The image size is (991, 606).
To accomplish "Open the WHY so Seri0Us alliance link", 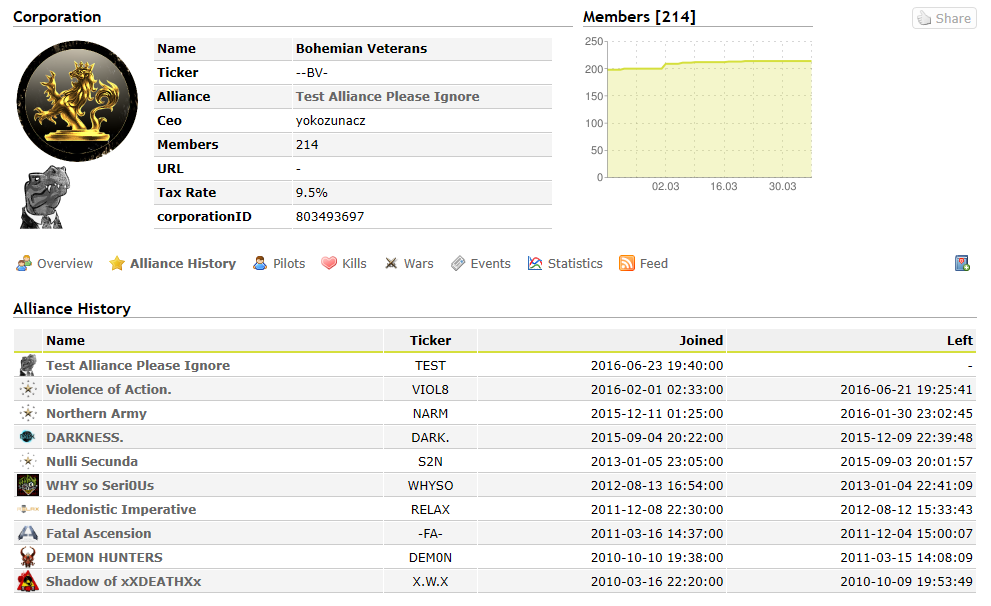I will coord(100,486).
